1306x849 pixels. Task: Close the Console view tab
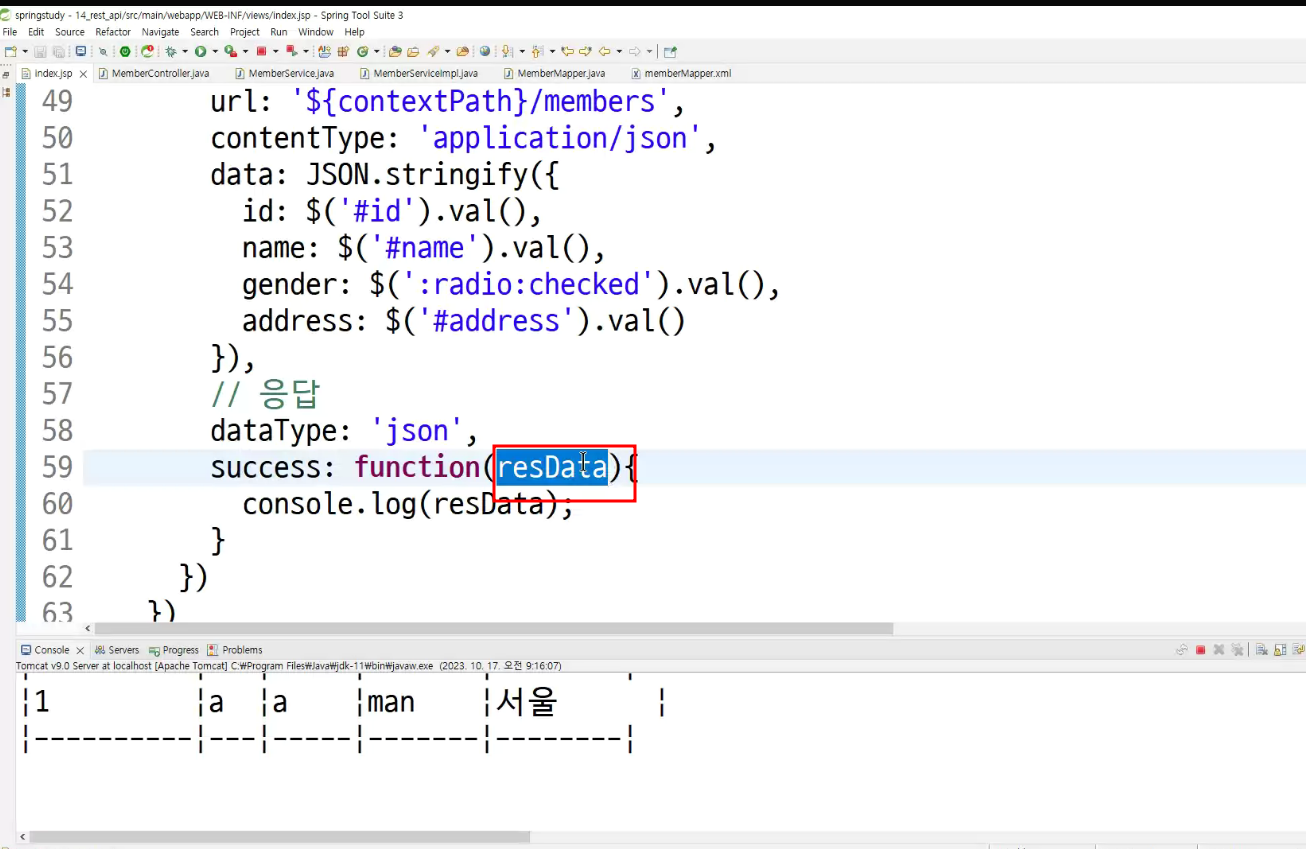pos(82,650)
